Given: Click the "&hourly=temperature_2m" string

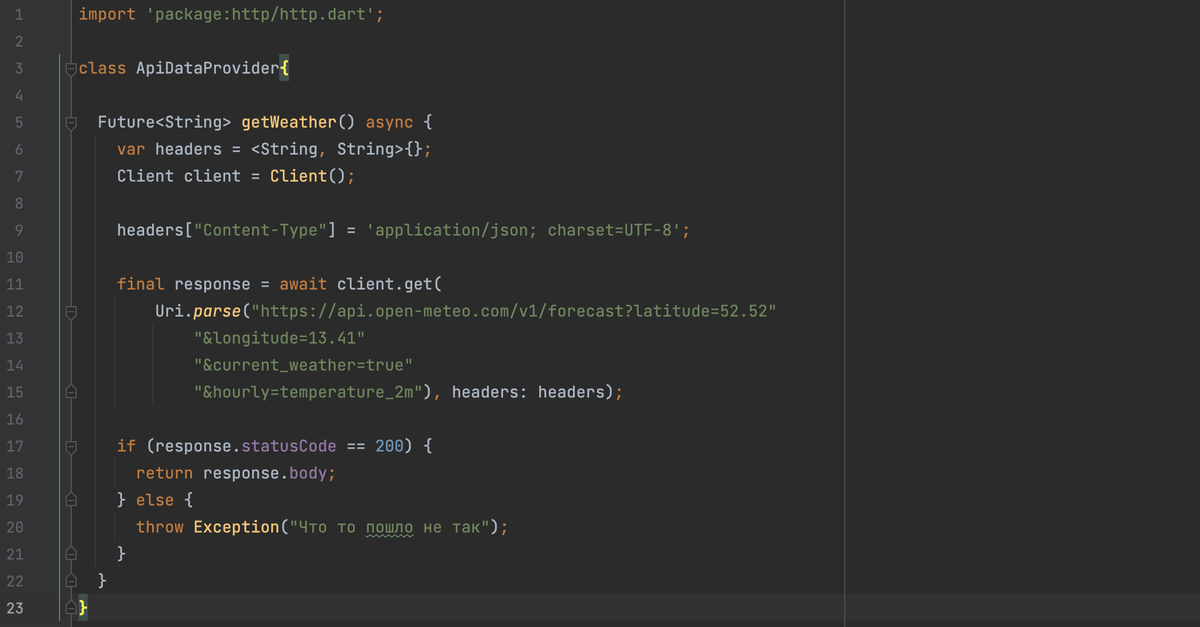Looking at the screenshot, I should (308, 392).
